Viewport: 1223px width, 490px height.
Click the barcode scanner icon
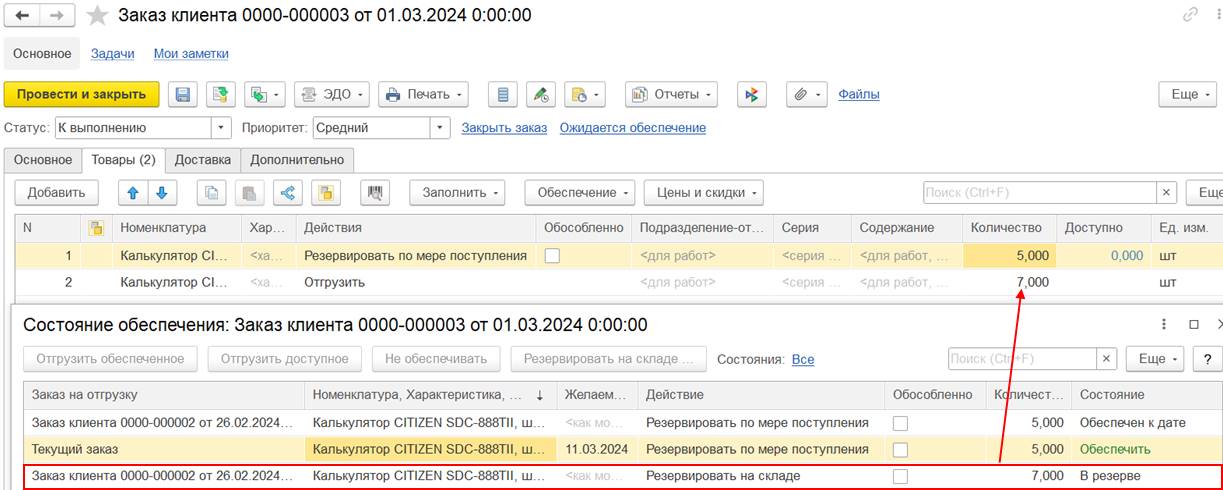376,193
